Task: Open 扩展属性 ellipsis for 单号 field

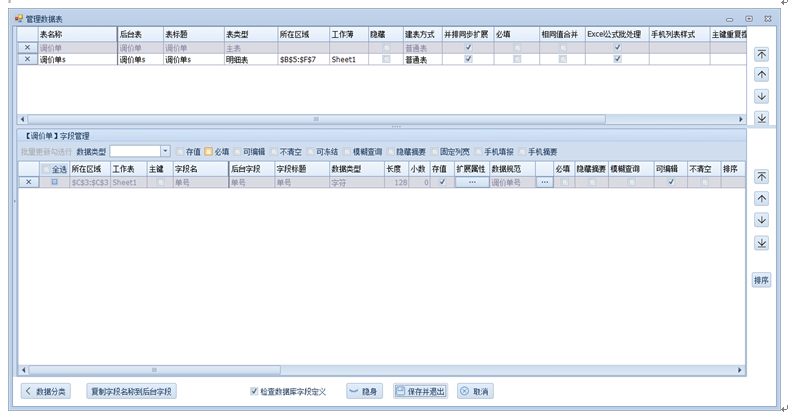Action: point(471,182)
